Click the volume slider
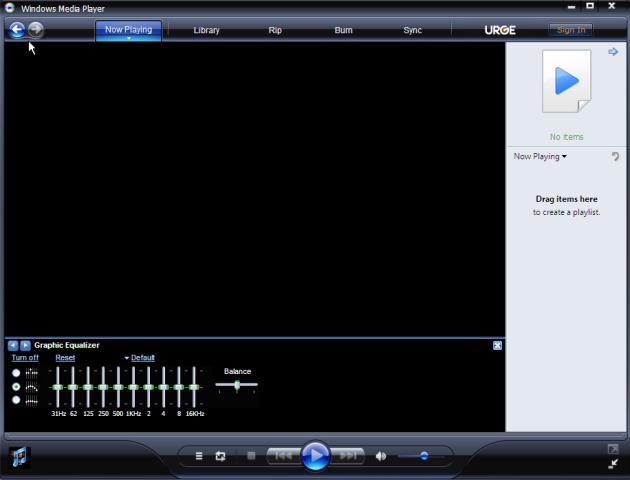Image resolution: width=630 pixels, height=480 pixels. (x=421, y=456)
